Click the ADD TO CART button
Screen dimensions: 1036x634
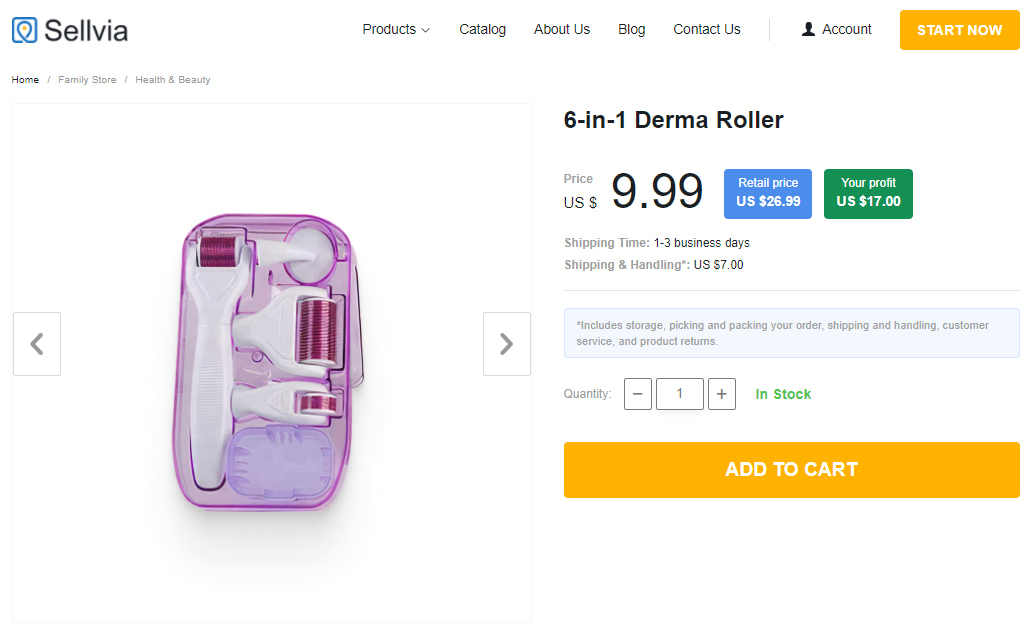(x=791, y=469)
